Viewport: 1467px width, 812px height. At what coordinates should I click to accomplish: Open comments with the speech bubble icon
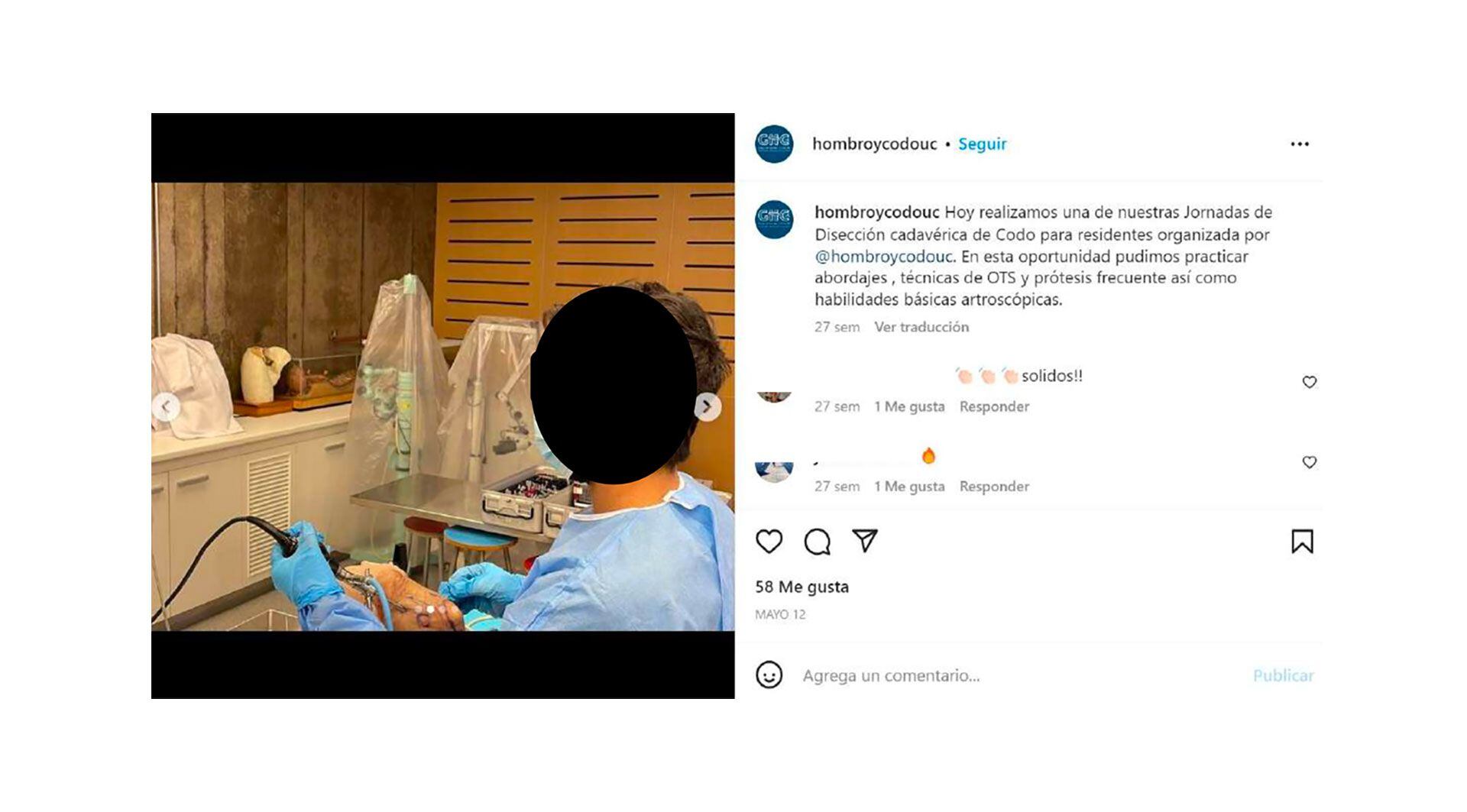[817, 542]
